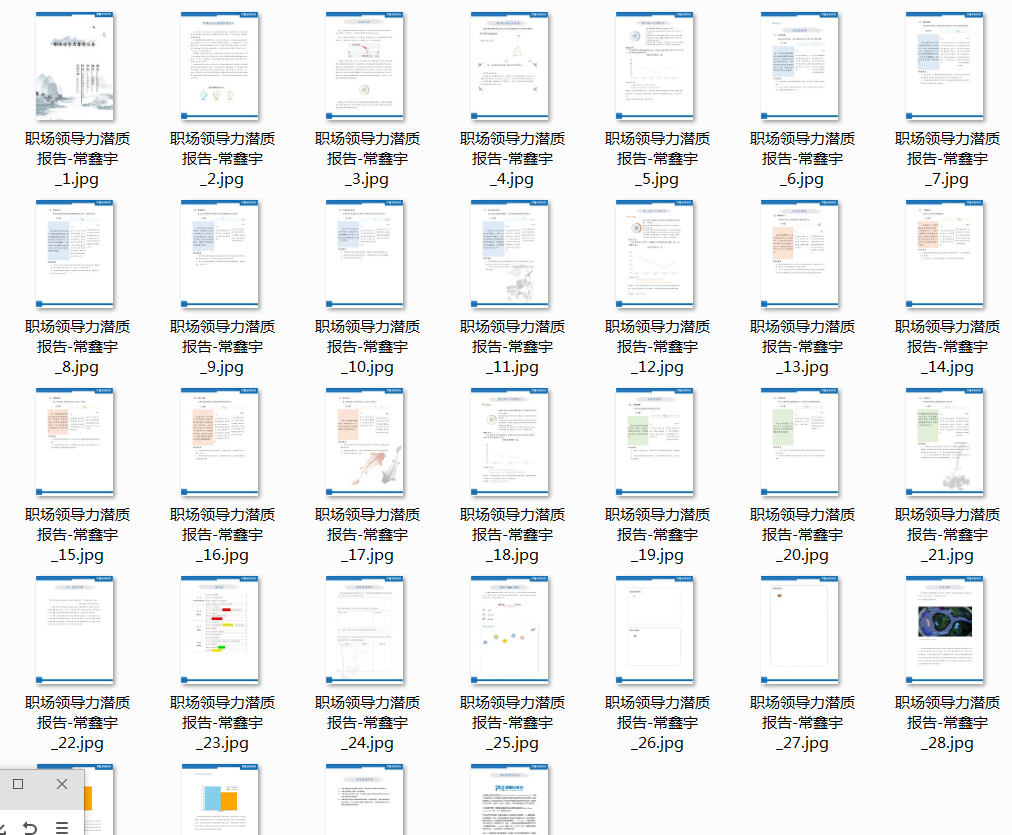The height and width of the screenshot is (835, 1012).
Task: Click file name label of 职场领导力潜质报告-常鑫宇_26.jpg
Action: click(x=656, y=723)
